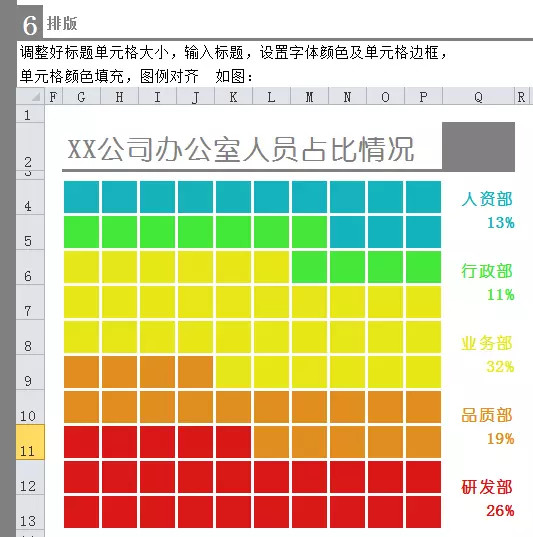Click the 研发部 legend label
The width and height of the screenshot is (533, 537).
pyautogui.click(x=487, y=487)
